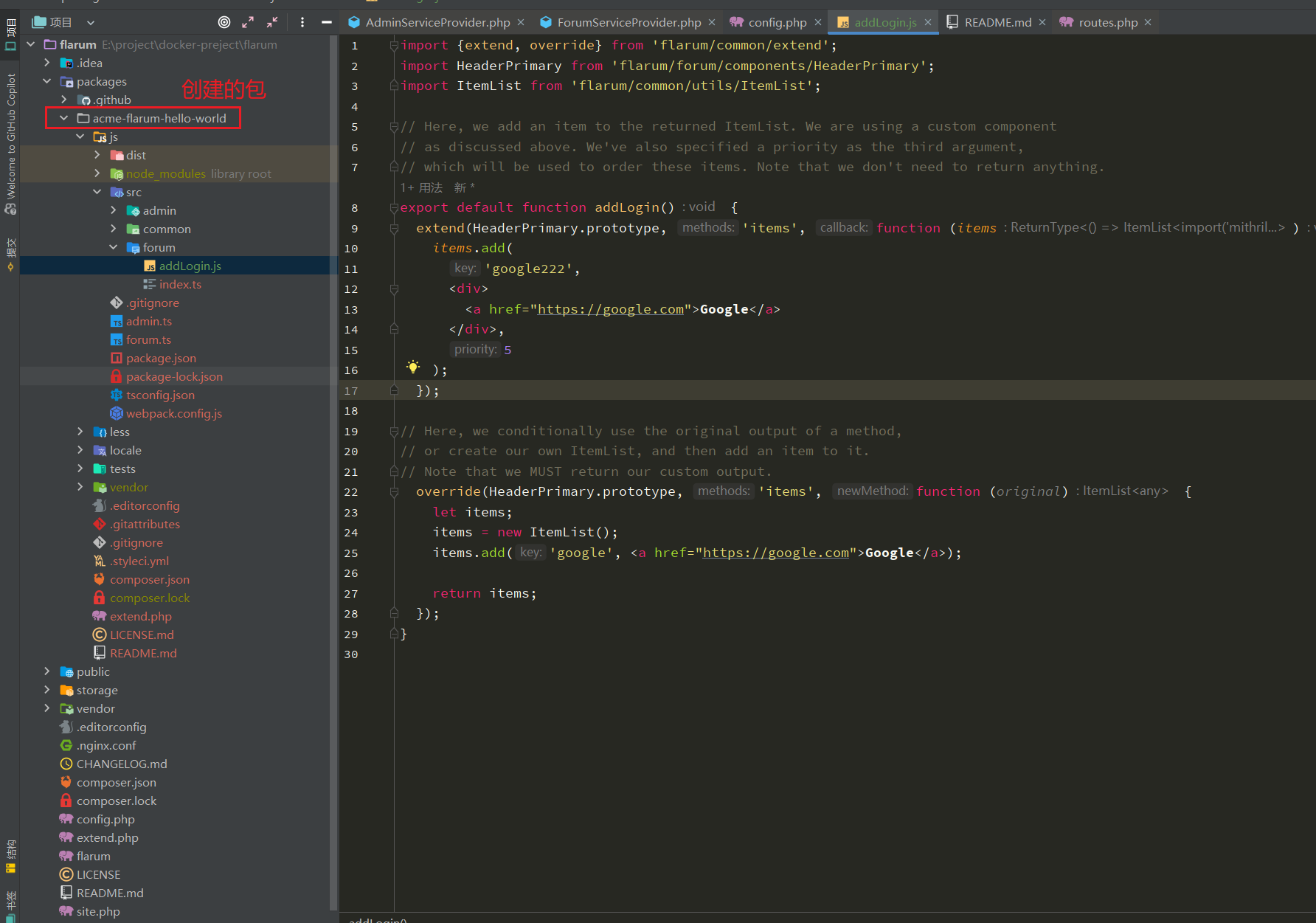Close the AdminServiceProvider.php tab
Viewport: 1316px width, 923px height.
click(521, 22)
